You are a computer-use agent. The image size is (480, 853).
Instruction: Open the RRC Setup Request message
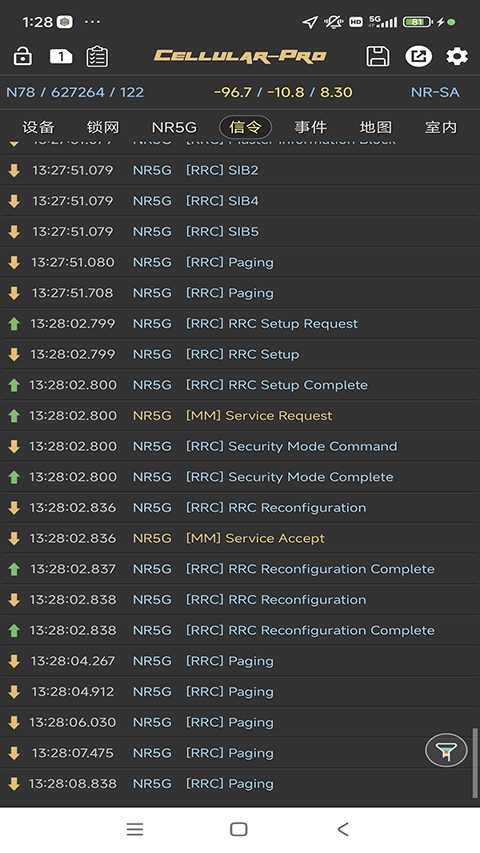pos(240,324)
